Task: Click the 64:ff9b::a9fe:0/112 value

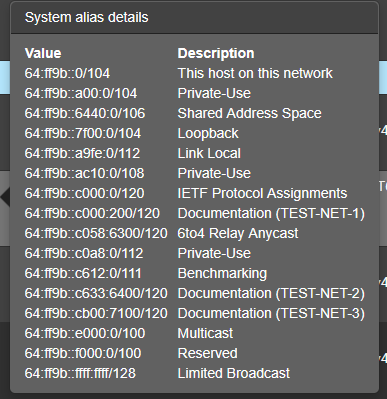Action: (x=82, y=153)
